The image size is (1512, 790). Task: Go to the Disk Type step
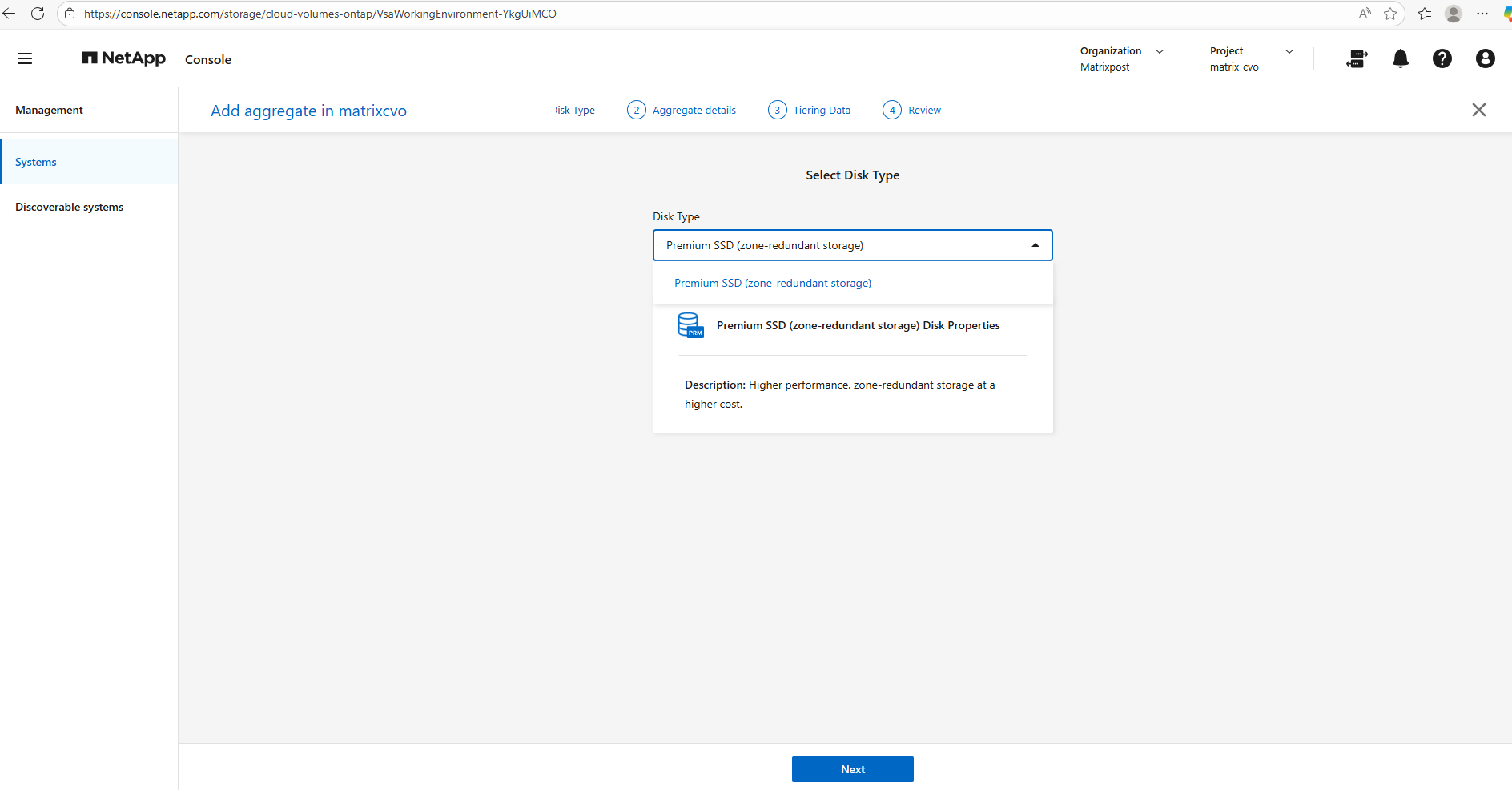tap(575, 110)
